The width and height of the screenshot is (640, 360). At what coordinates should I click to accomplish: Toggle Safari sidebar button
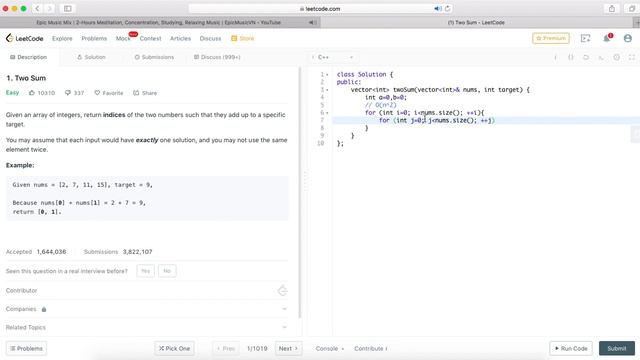tap(67, 9)
